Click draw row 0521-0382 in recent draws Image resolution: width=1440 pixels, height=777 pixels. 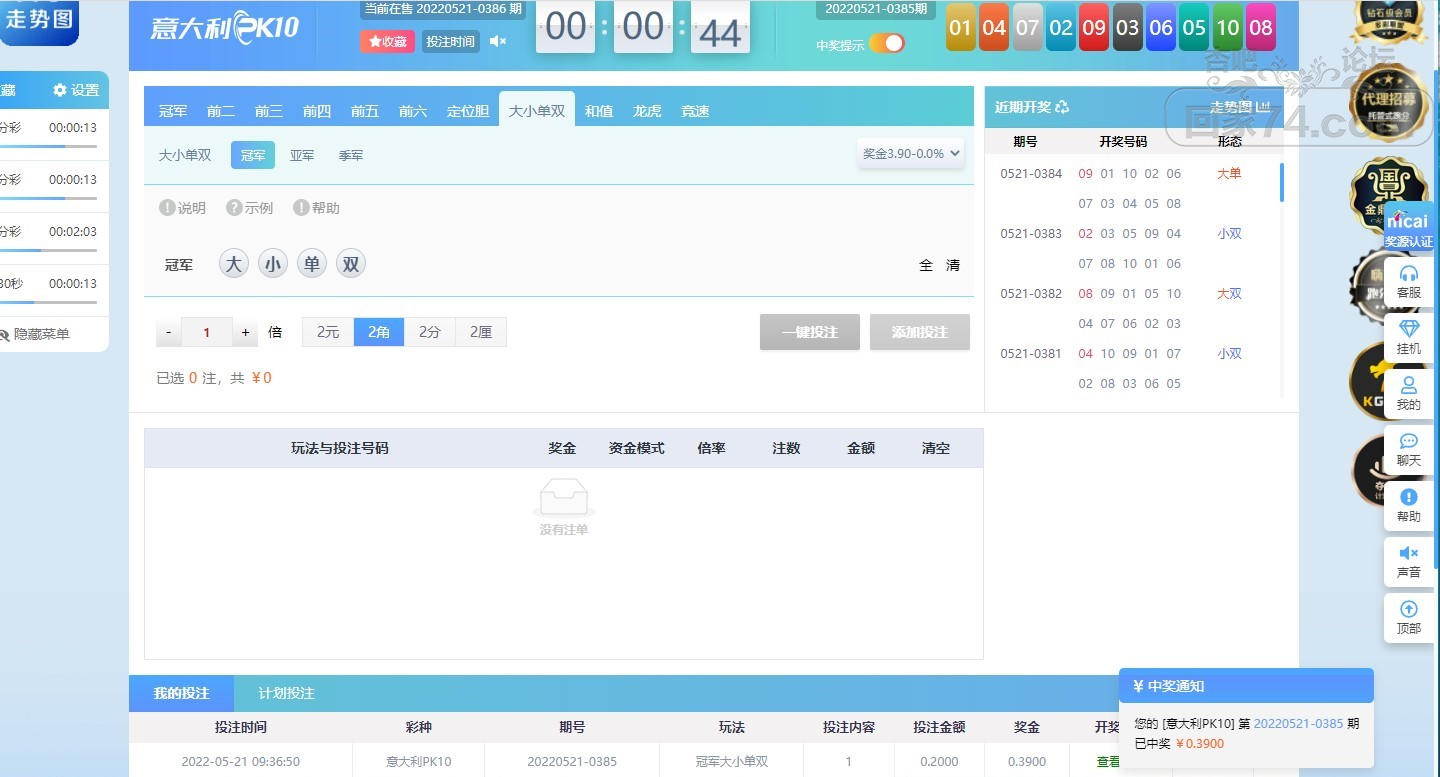pos(1132,308)
